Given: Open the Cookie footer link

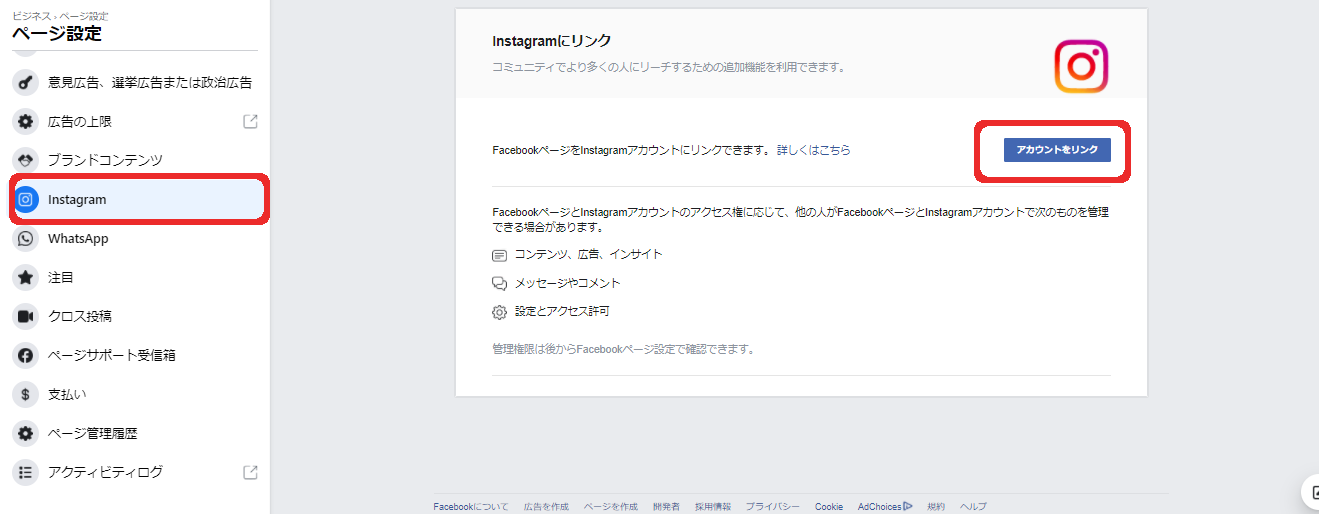Looking at the screenshot, I should click(x=829, y=507).
